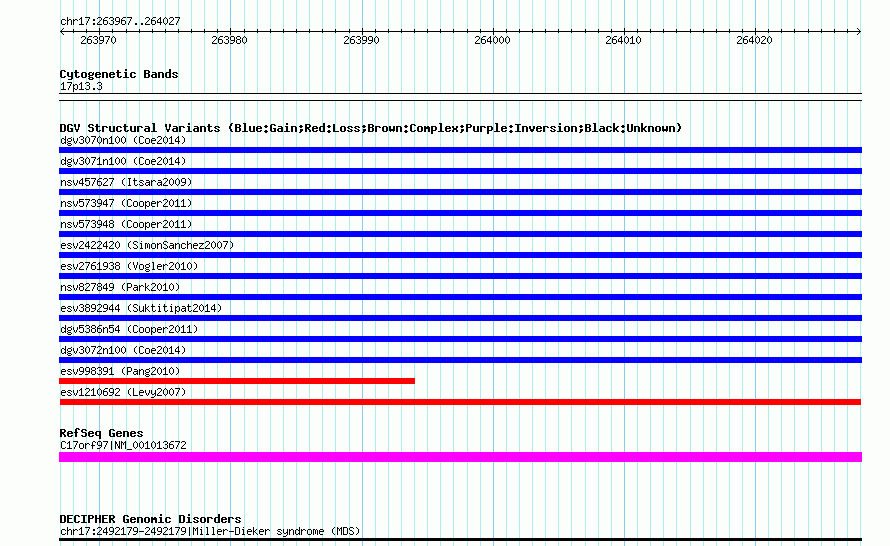Viewport: 890px width, 546px height.
Task: Select the 17p13.3 band label
Action: pos(81,86)
